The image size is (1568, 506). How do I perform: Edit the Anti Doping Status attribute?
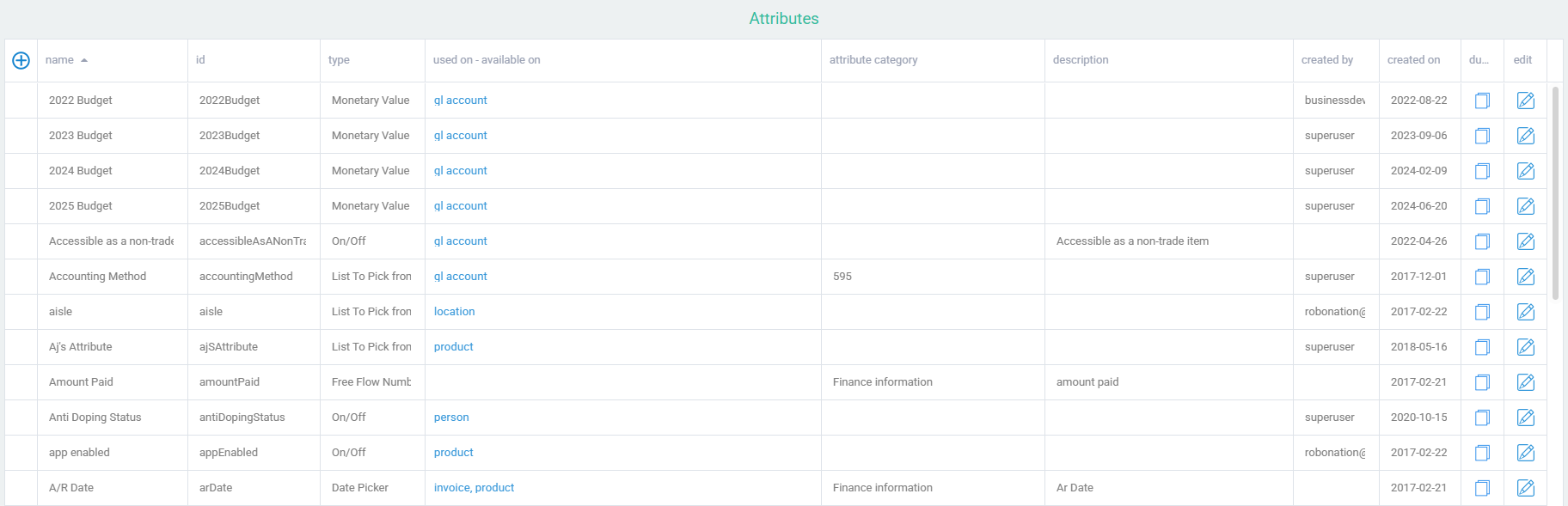[1525, 418]
